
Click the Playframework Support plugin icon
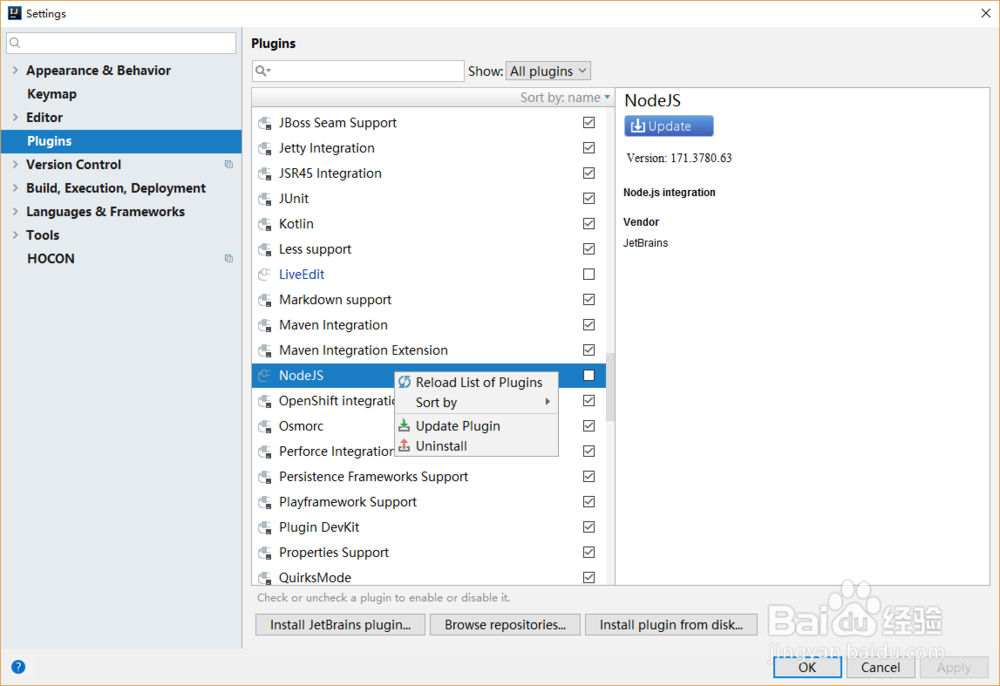(x=265, y=502)
